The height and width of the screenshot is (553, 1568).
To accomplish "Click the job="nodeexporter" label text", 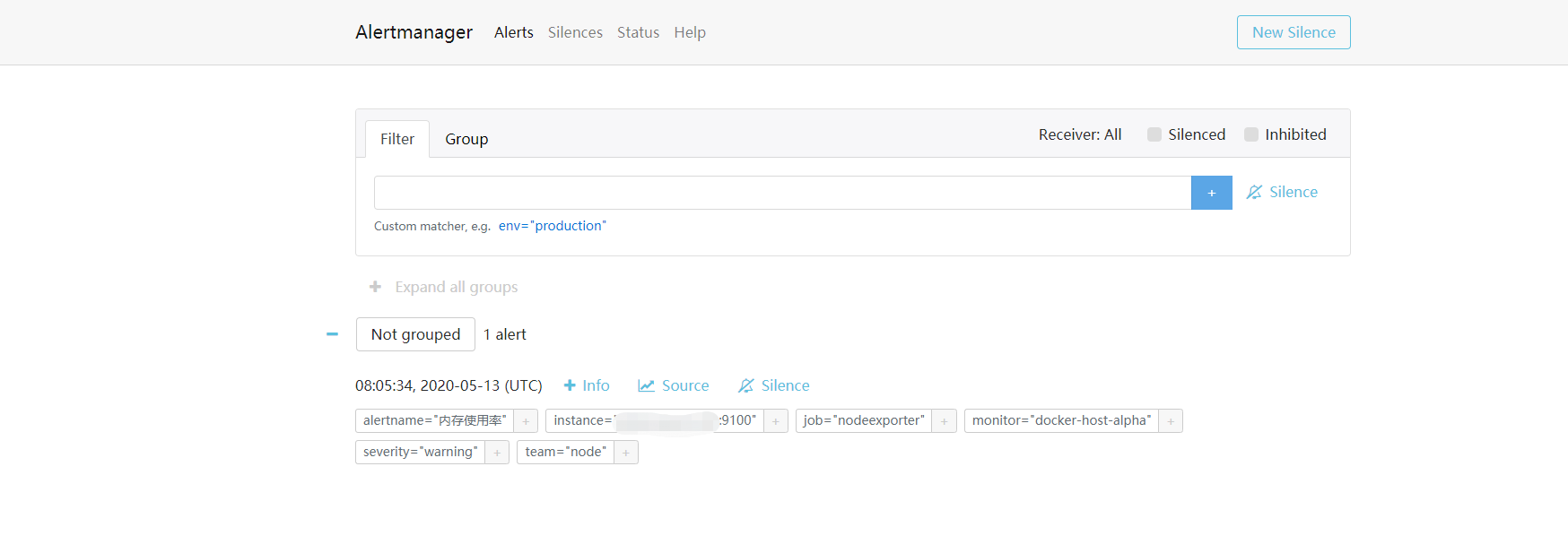I will click(864, 420).
